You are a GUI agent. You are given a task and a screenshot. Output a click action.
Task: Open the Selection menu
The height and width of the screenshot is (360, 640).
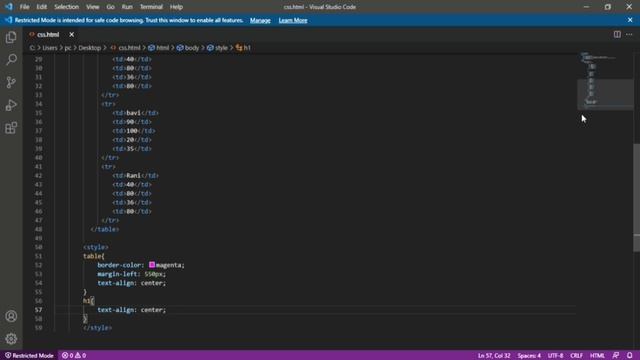[67, 7]
